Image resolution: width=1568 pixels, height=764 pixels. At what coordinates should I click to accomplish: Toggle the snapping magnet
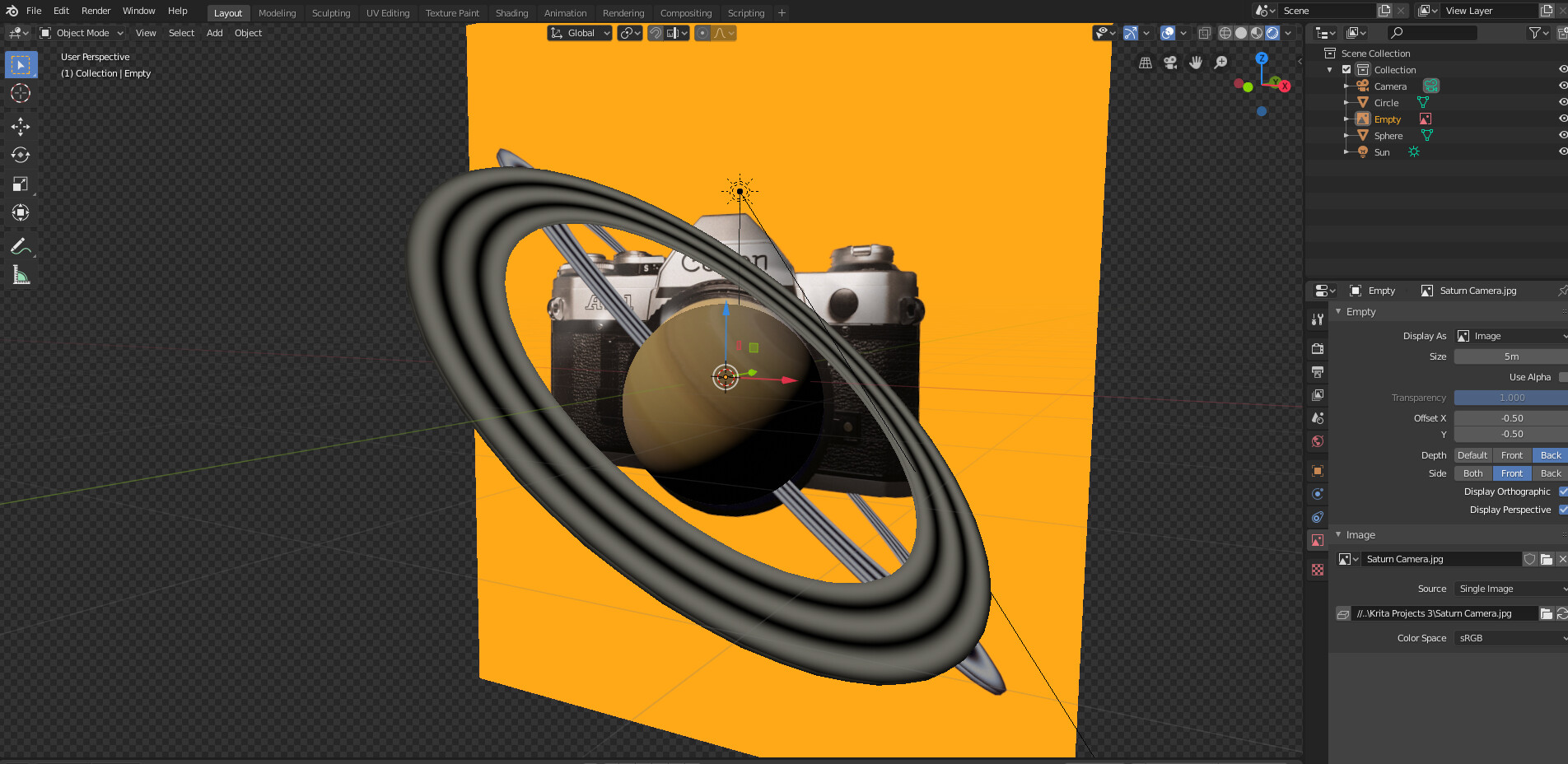click(656, 33)
